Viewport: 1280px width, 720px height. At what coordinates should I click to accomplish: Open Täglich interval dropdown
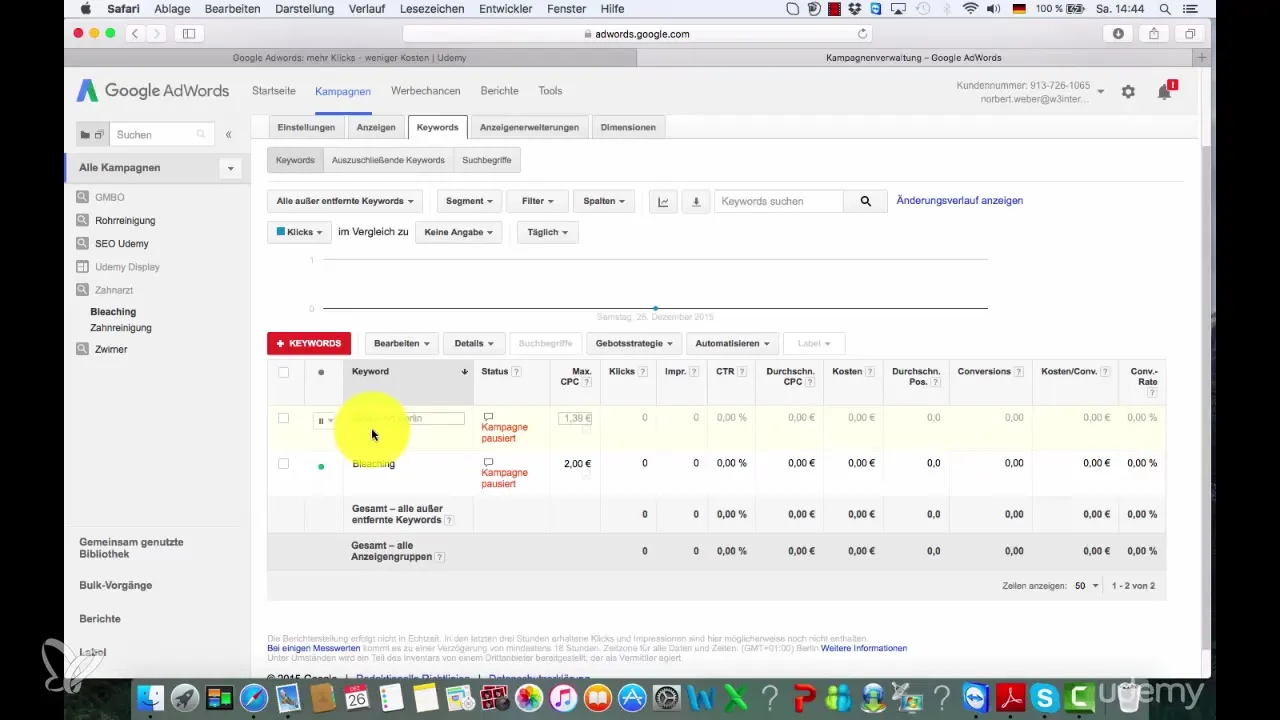(546, 232)
